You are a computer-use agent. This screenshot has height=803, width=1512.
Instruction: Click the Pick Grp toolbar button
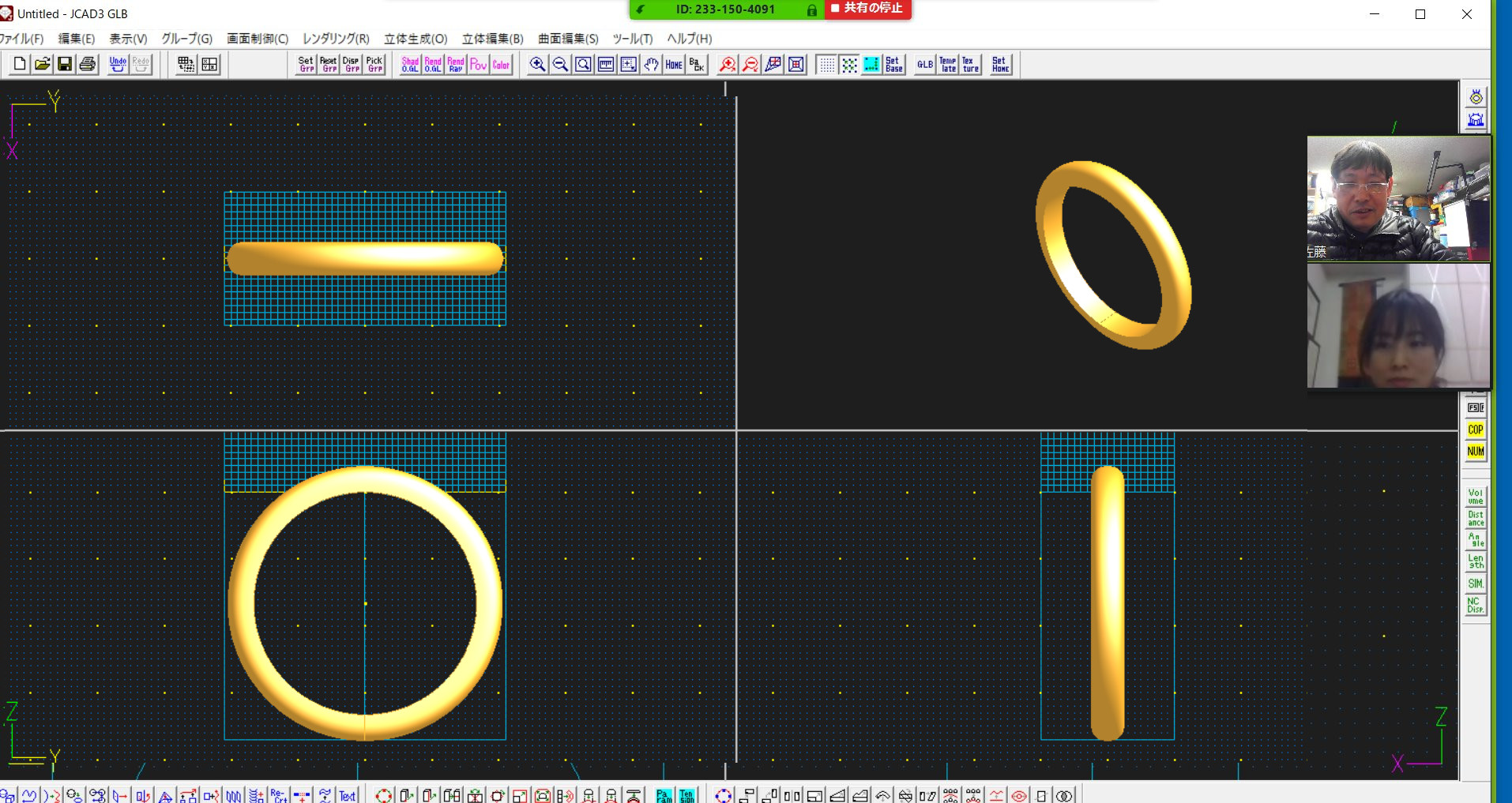(374, 65)
